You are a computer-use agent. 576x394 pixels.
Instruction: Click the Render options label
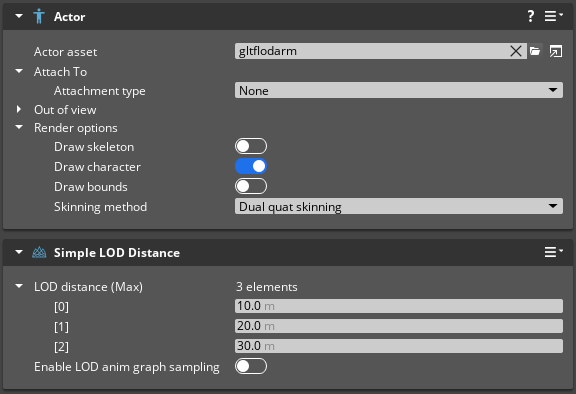coord(76,128)
